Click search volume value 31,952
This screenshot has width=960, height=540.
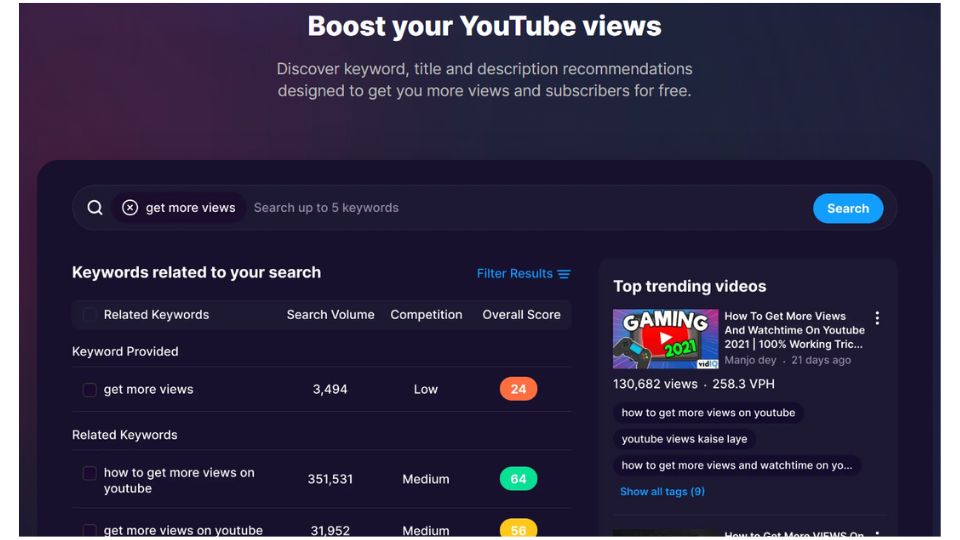[x=330, y=530]
